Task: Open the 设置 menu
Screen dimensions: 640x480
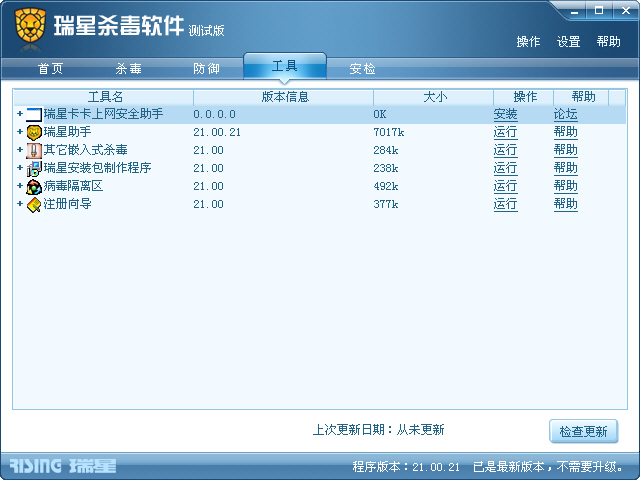Action: tap(569, 42)
